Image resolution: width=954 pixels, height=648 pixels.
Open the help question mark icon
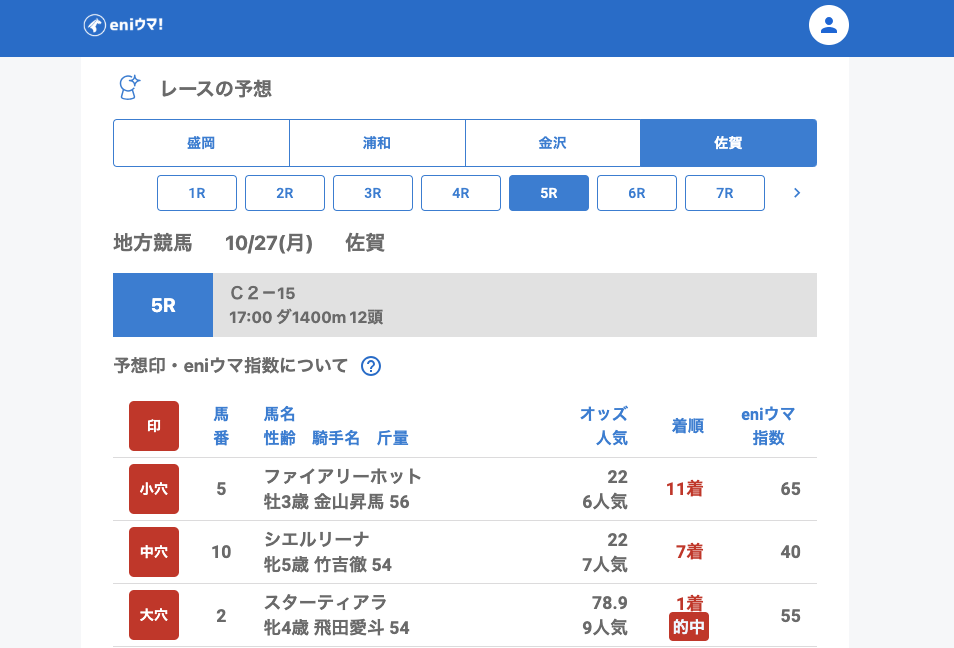pos(371,366)
